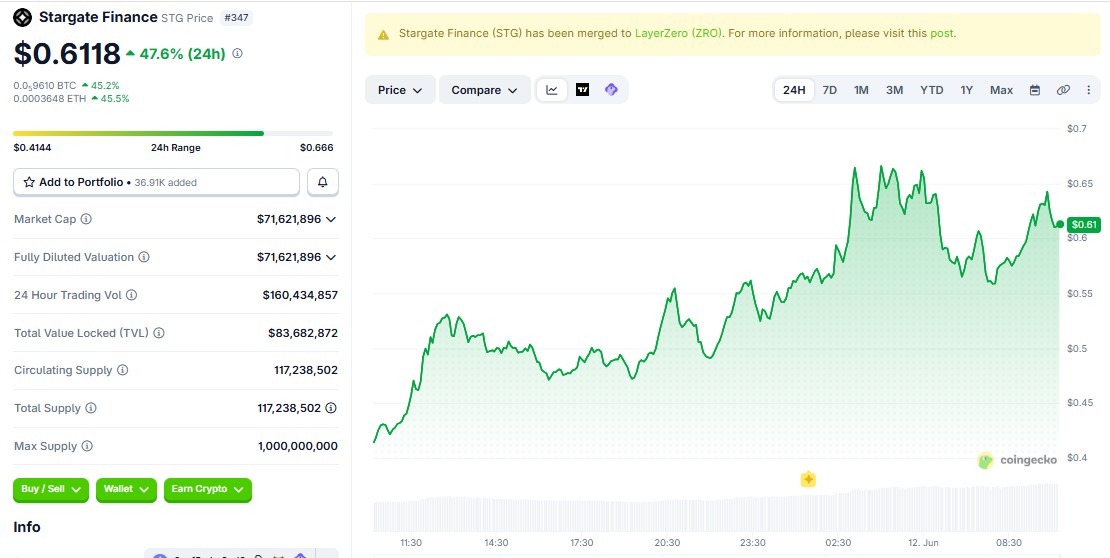Image resolution: width=1110 pixels, height=558 pixels.
Task: Follow the LayerZero (ZRO) link
Action: click(678, 33)
